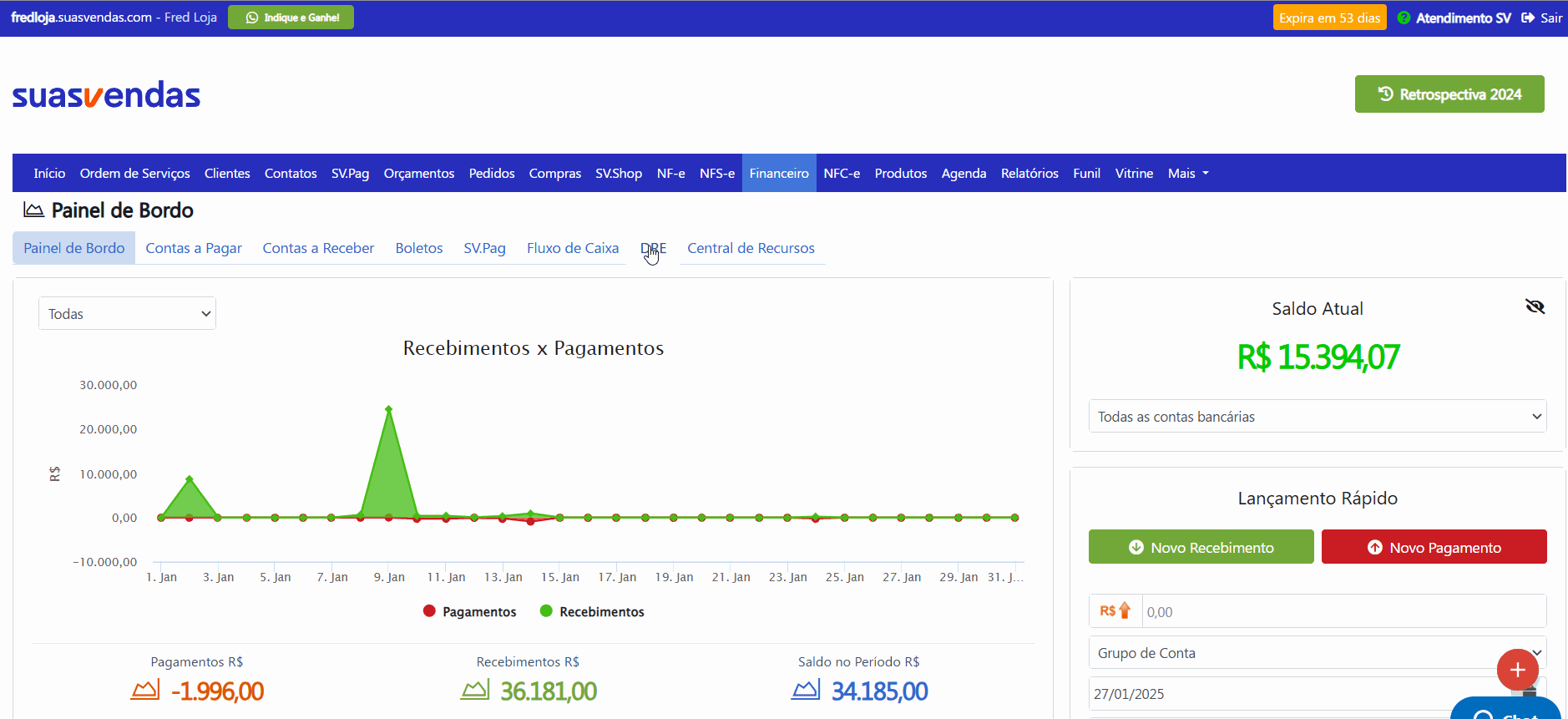The image size is (1568, 719).
Task: Open NF-e menu
Action: coord(671,173)
